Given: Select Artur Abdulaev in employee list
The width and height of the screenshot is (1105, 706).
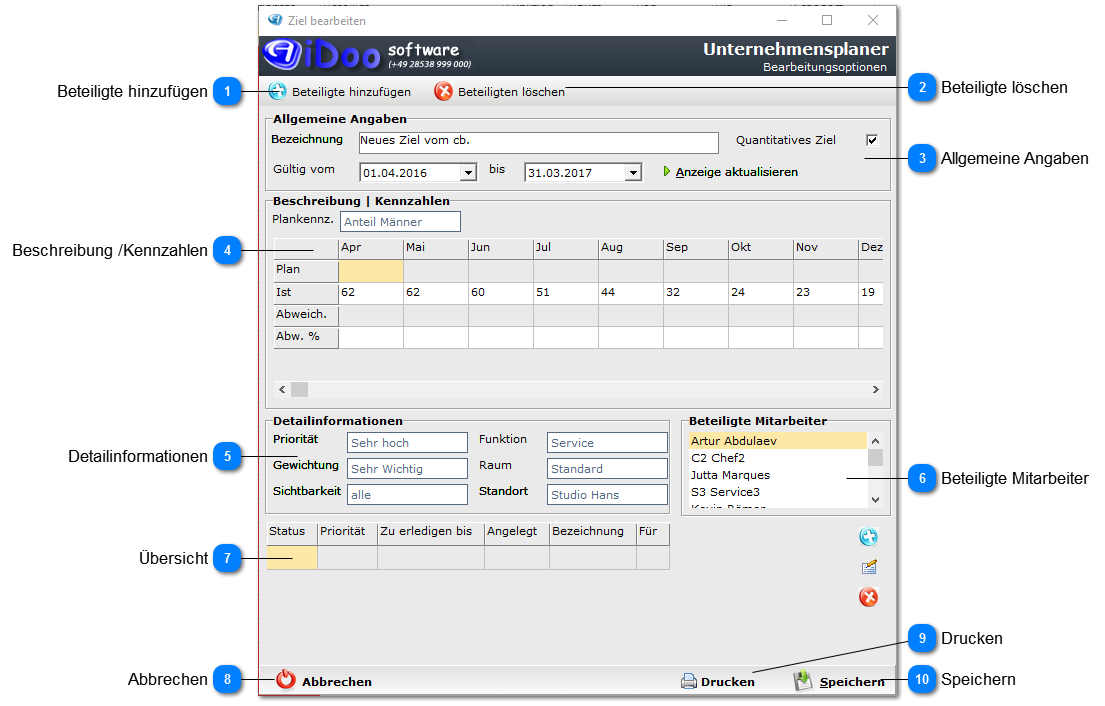Looking at the screenshot, I should coord(777,441).
